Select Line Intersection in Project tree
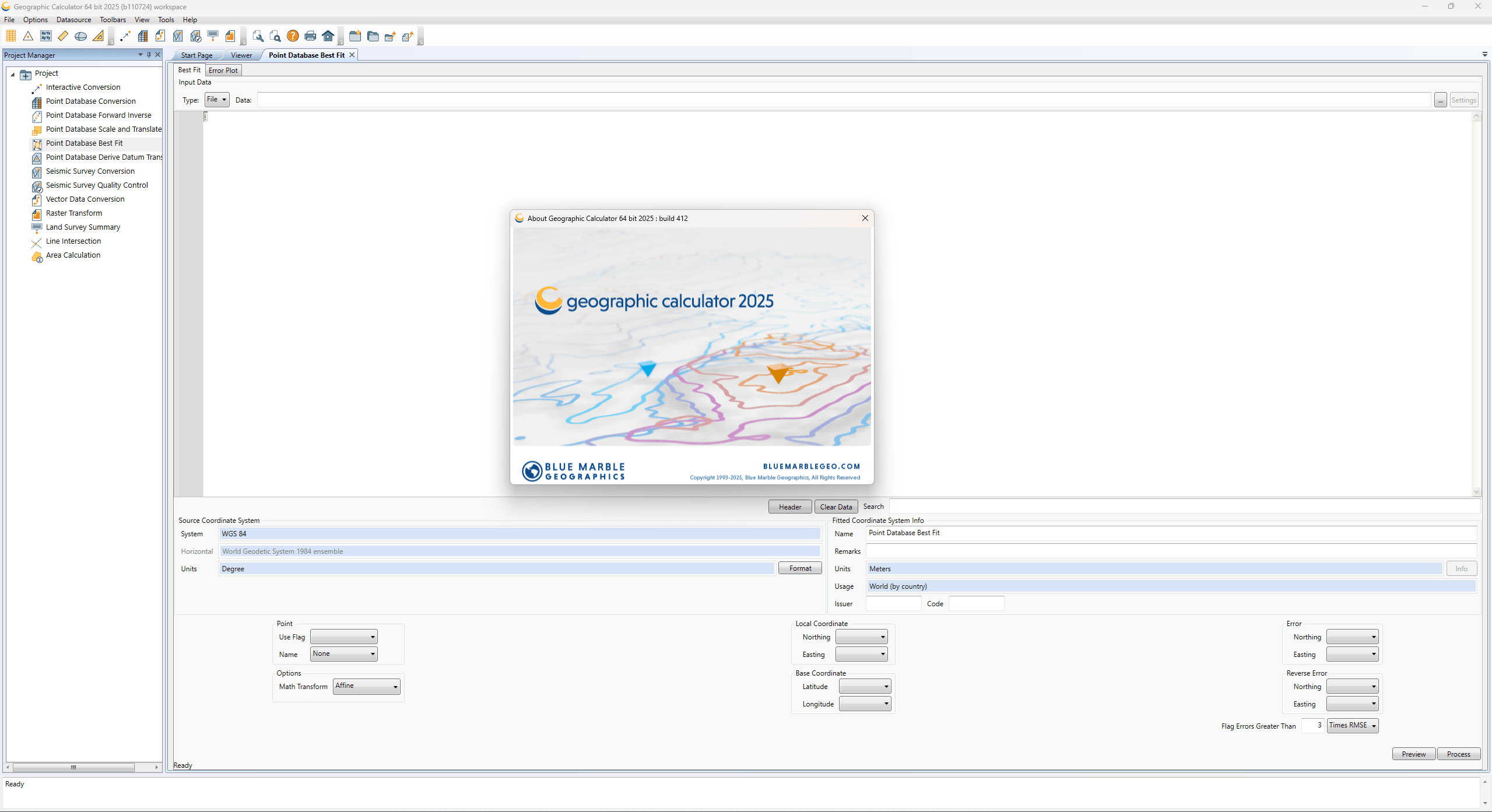This screenshot has height=812, width=1492. (x=73, y=241)
